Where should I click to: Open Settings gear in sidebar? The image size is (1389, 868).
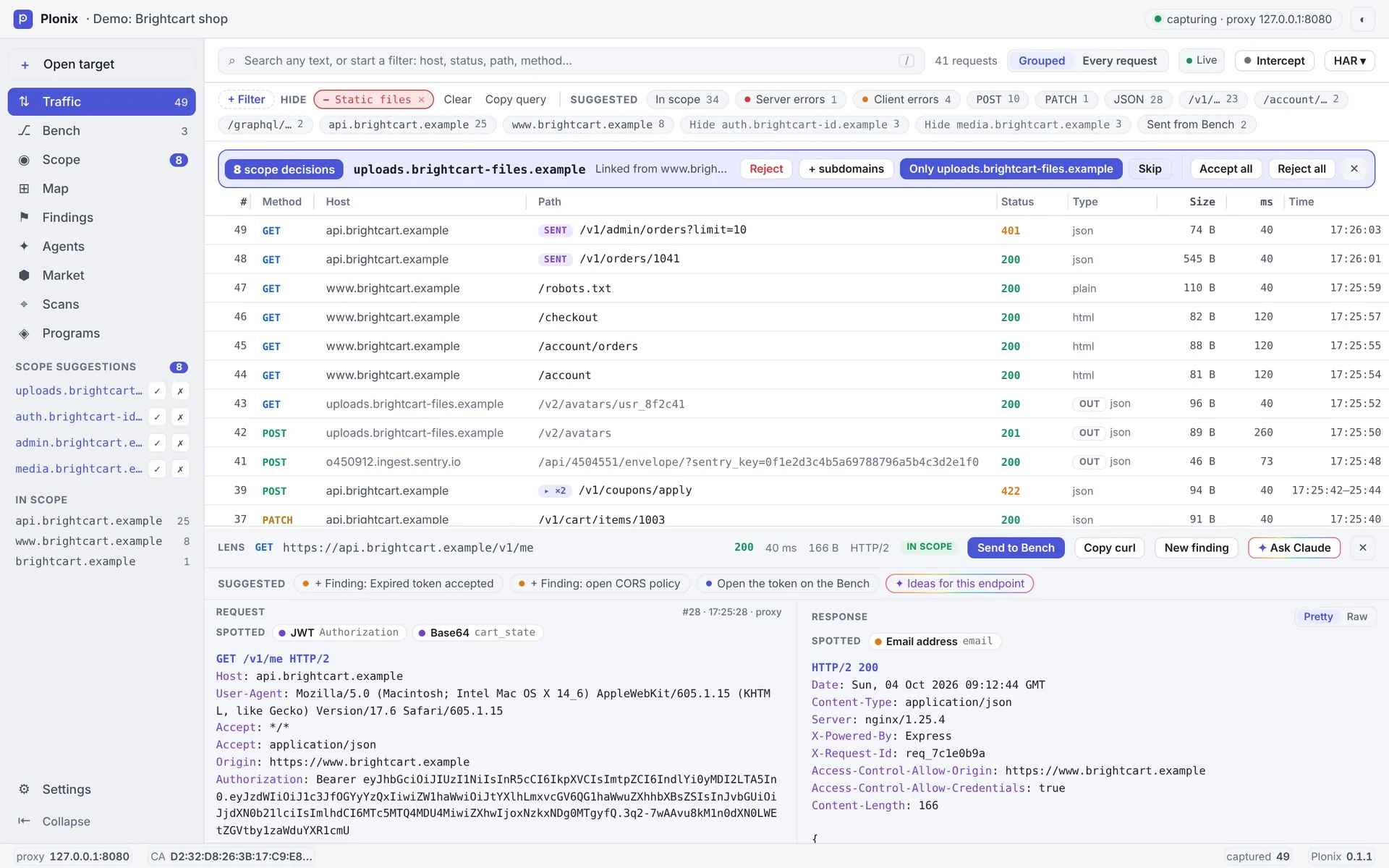click(x=25, y=789)
